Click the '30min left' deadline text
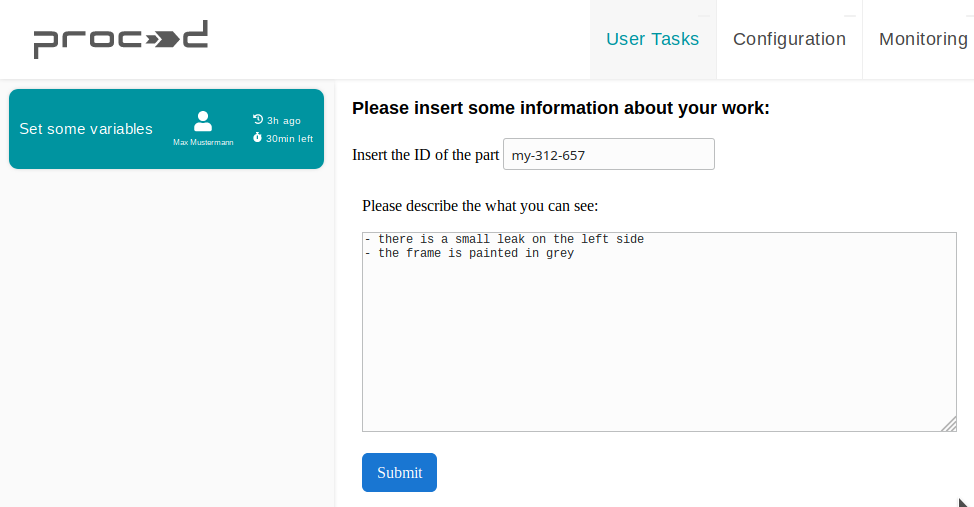Image resolution: width=974 pixels, height=507 pixels. [289, 138]
